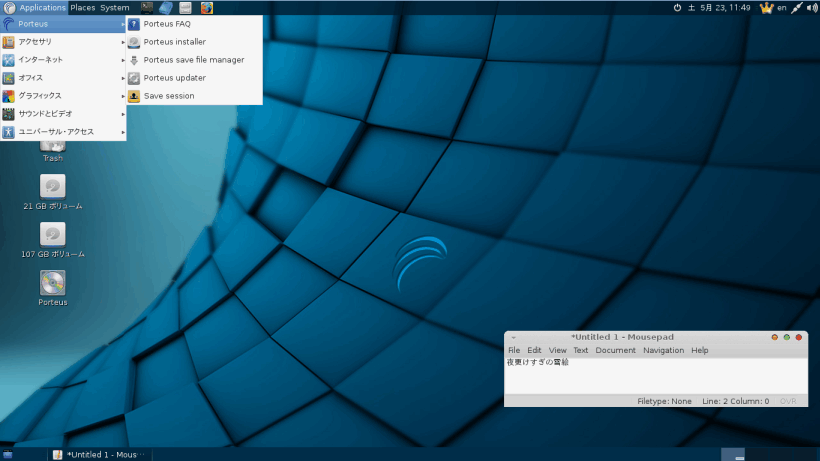Open the blue file manager launcher icon
The height and width of the screenshot is (461, 820).
coord(166,7)
